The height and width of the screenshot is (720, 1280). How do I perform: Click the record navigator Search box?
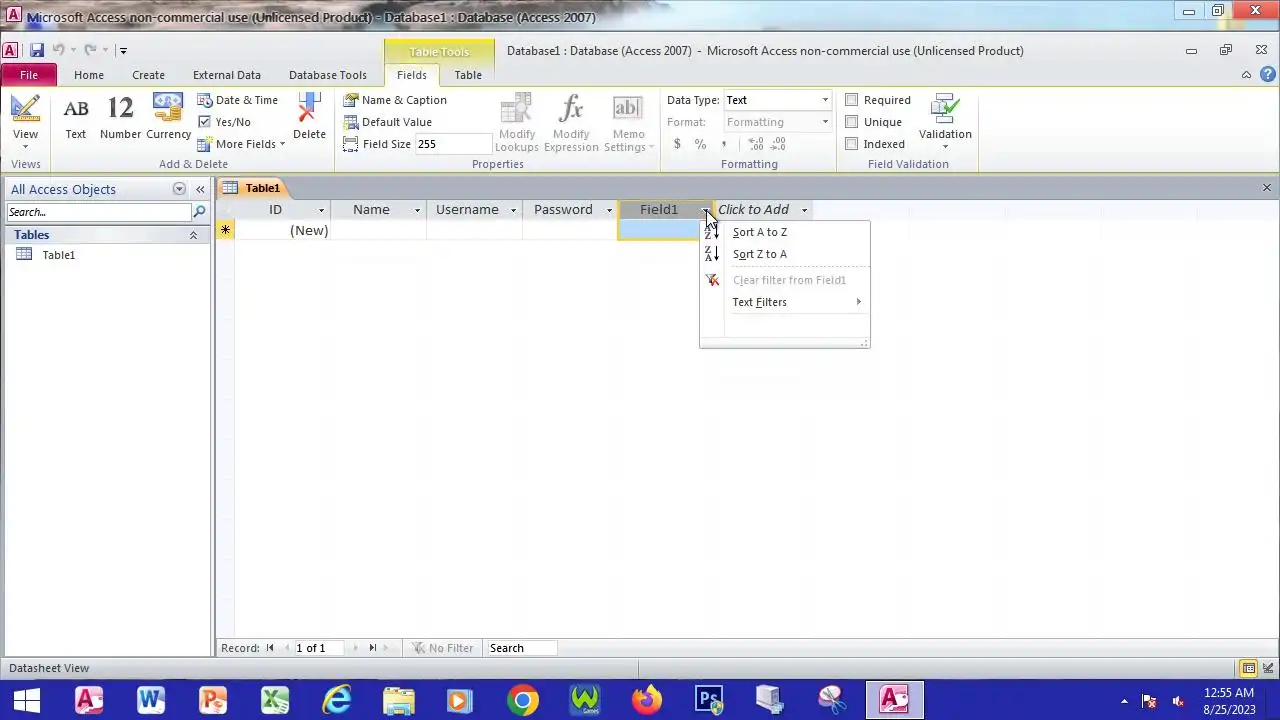[x=521, y=648]
